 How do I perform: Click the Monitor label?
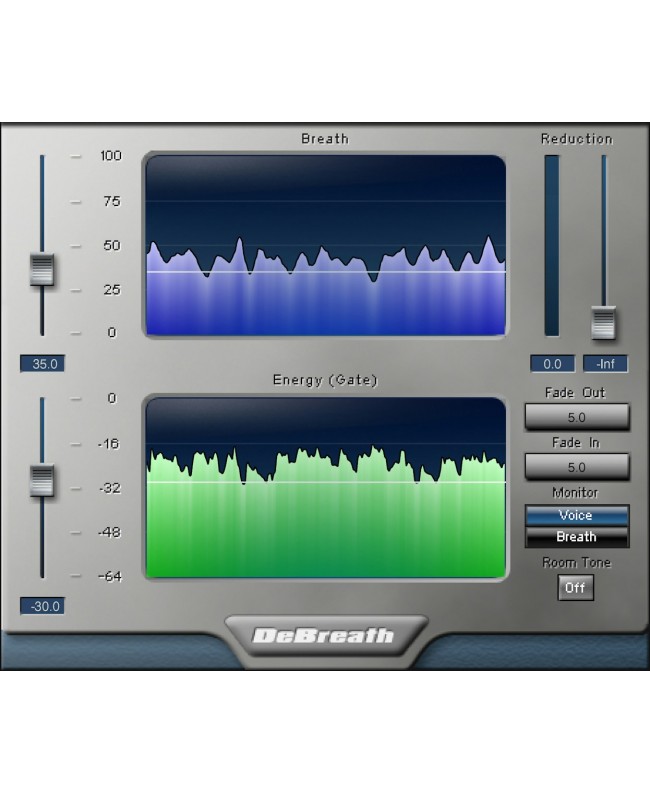click(575, 493)
